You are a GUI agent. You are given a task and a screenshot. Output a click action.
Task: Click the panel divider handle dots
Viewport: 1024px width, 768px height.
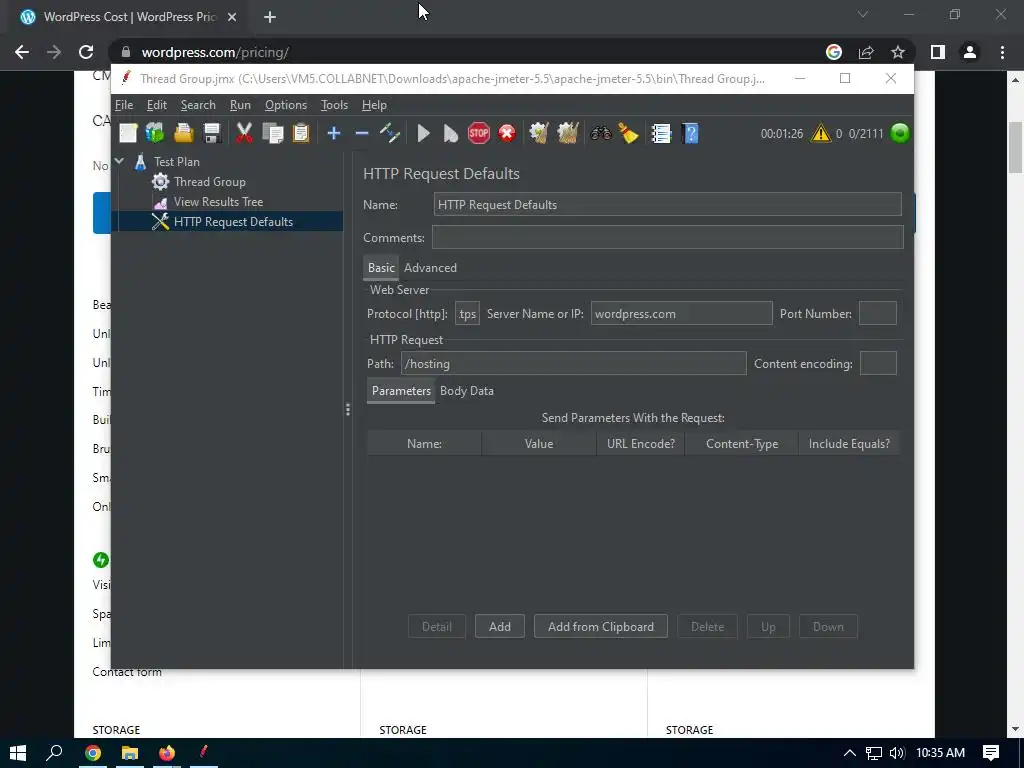347,409
